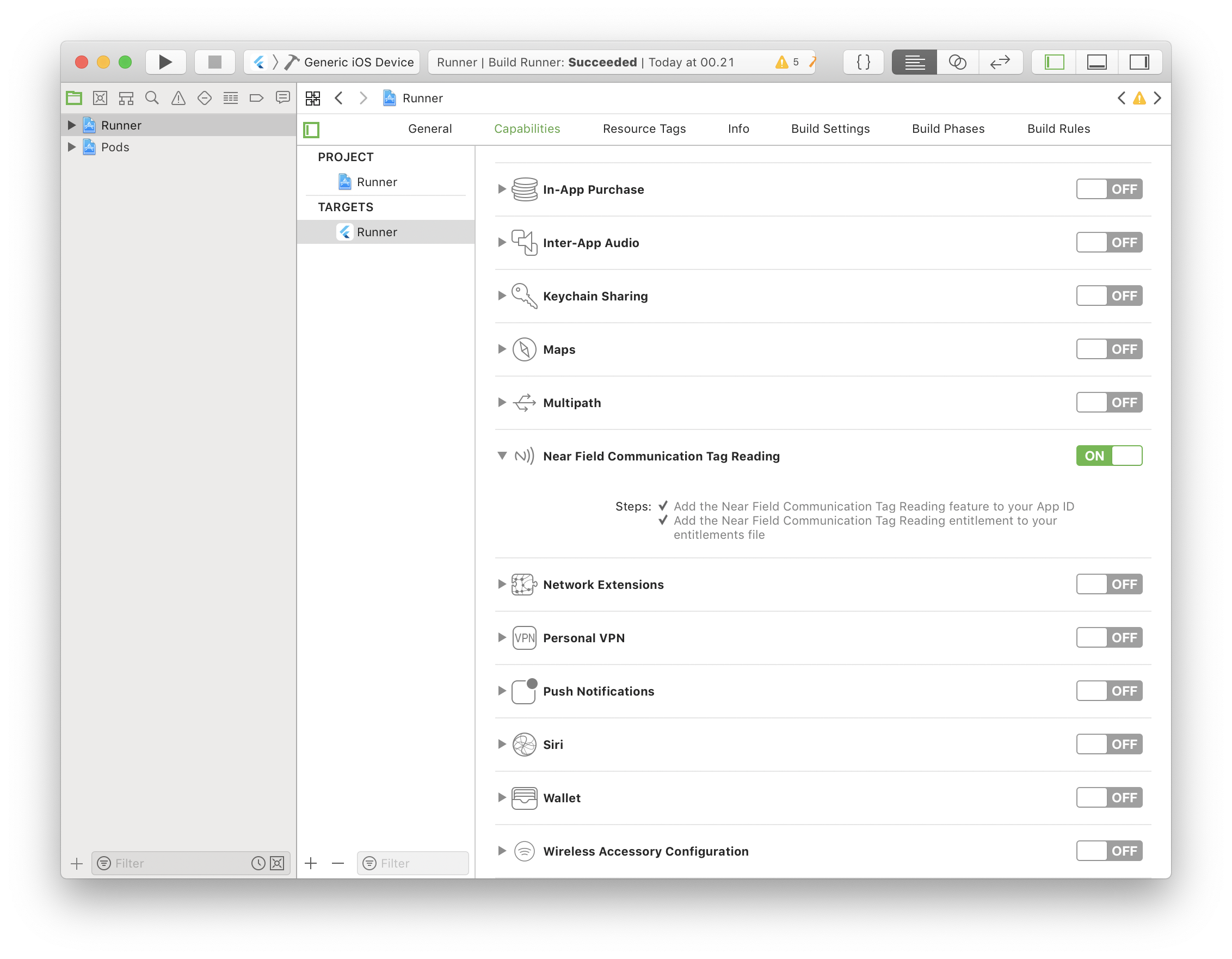Select the Find navigator magnifying glass
The image size is (1232, 959).
[152, 97]
